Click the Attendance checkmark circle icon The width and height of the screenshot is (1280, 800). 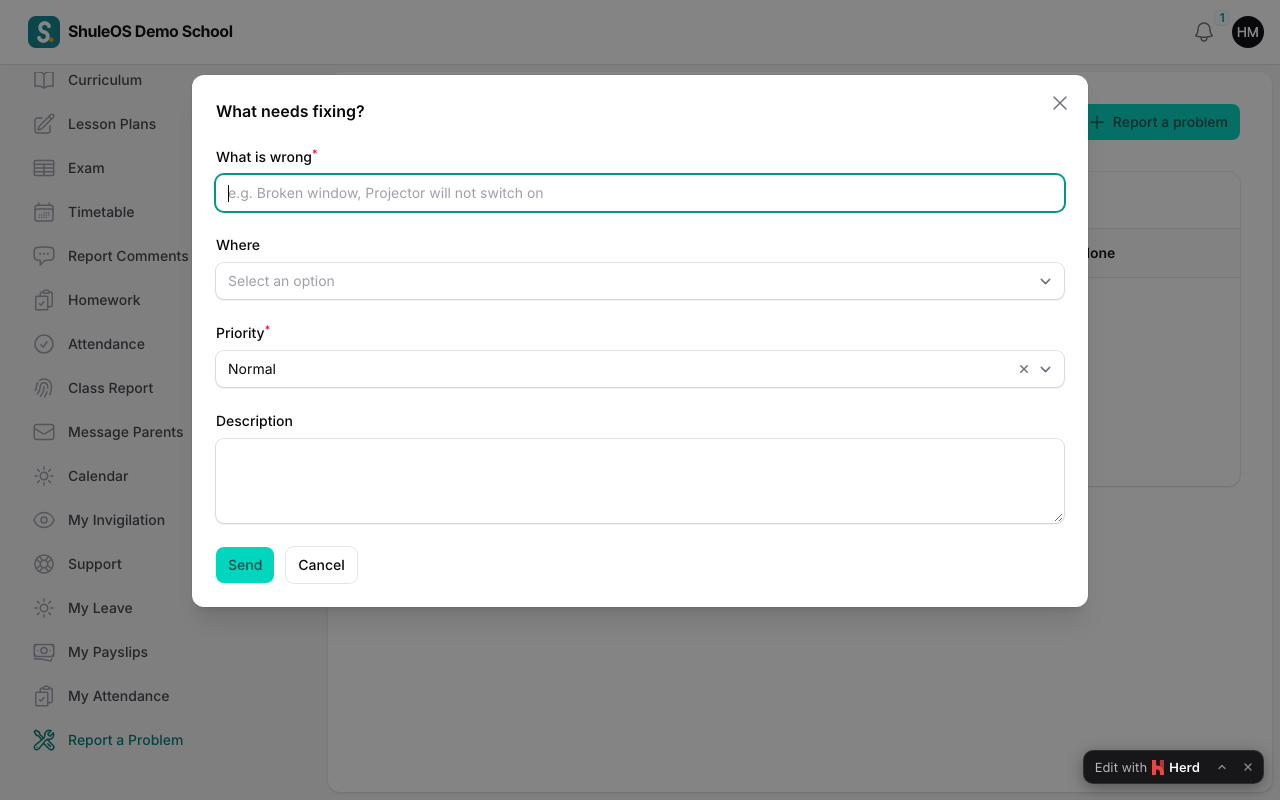tap(44, 344)
